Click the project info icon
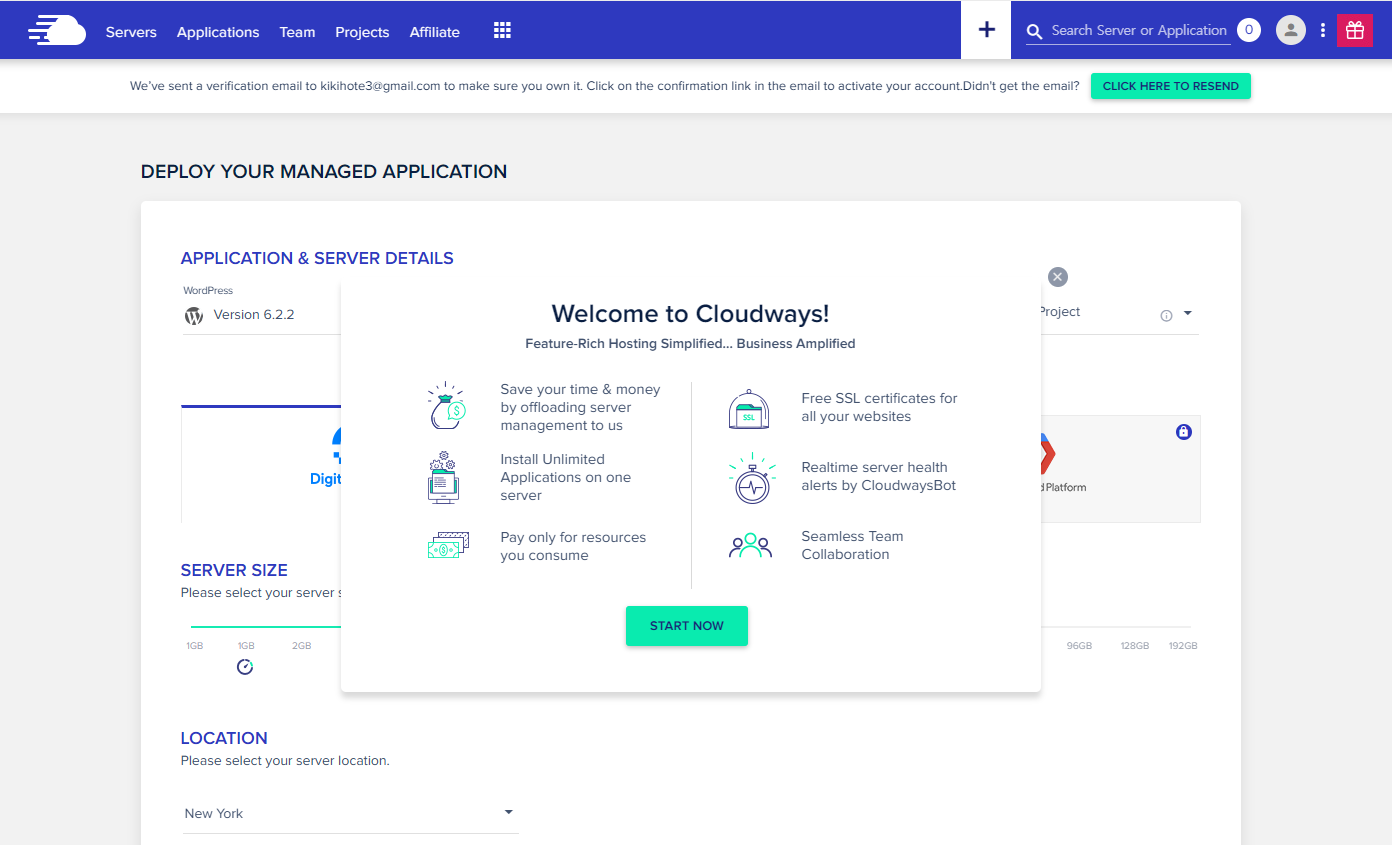 pyautogui.click(x=1166, y=316)
